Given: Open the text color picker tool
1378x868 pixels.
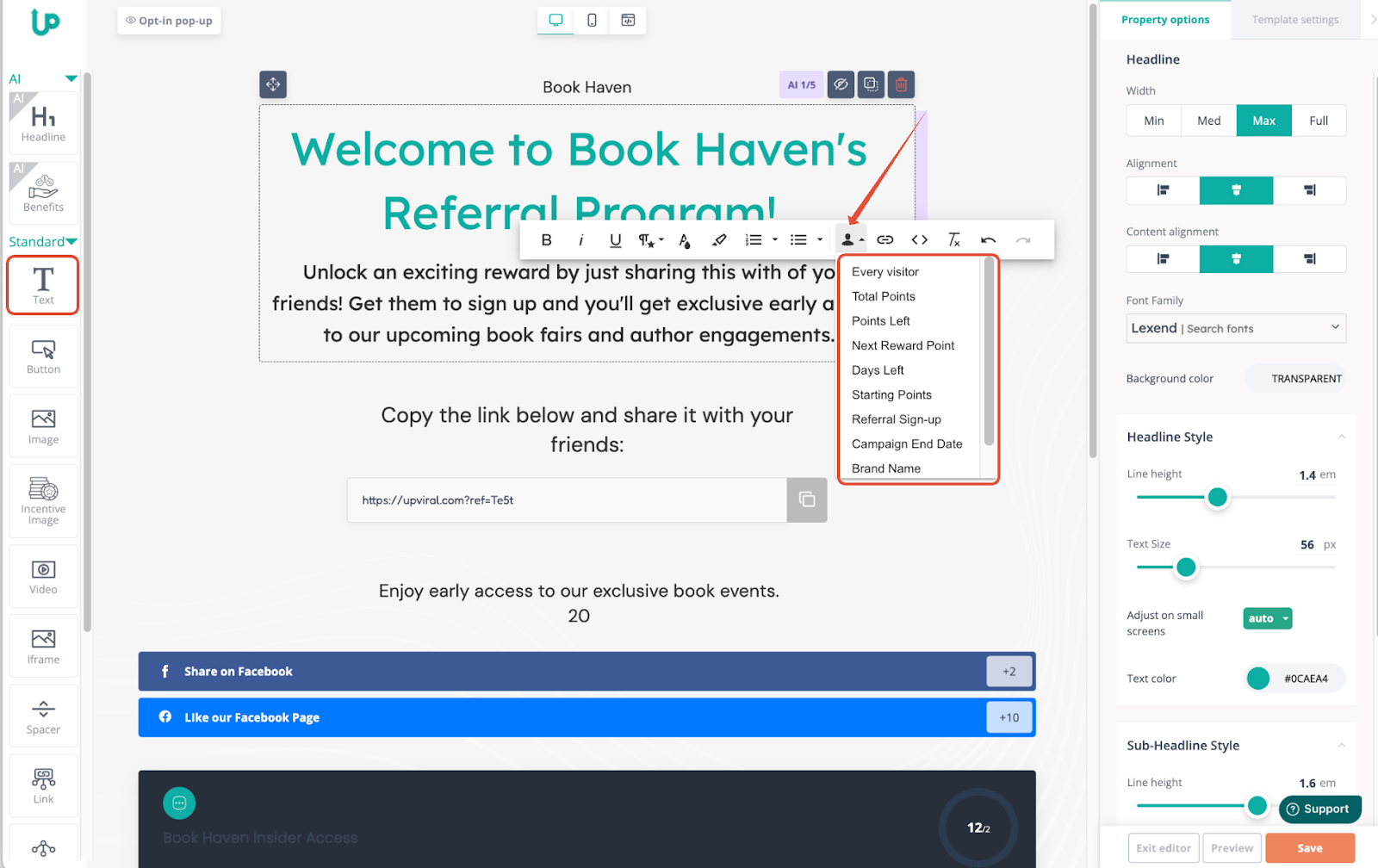Looking at the screenshot, I should pyautogui.click(x=685, y=240).
